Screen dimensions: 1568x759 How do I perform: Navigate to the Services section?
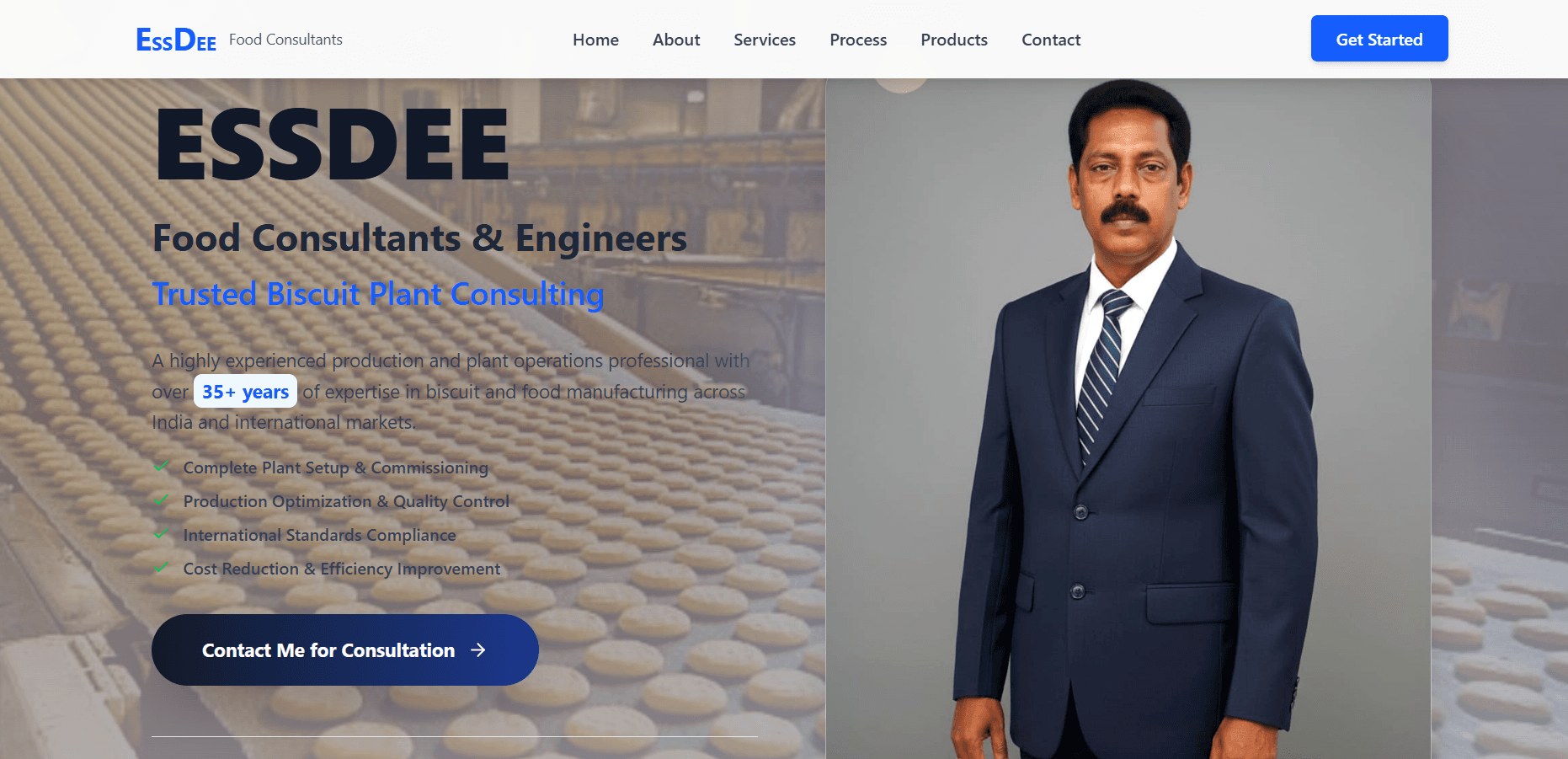[x=764, y=40]
